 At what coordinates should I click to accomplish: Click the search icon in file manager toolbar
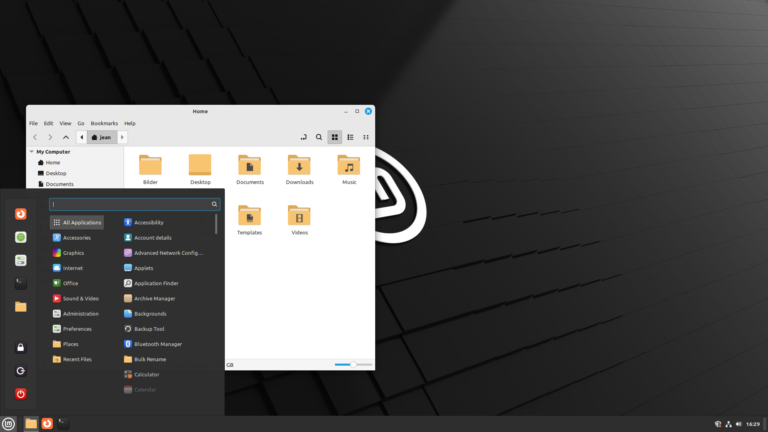(319, 137)
